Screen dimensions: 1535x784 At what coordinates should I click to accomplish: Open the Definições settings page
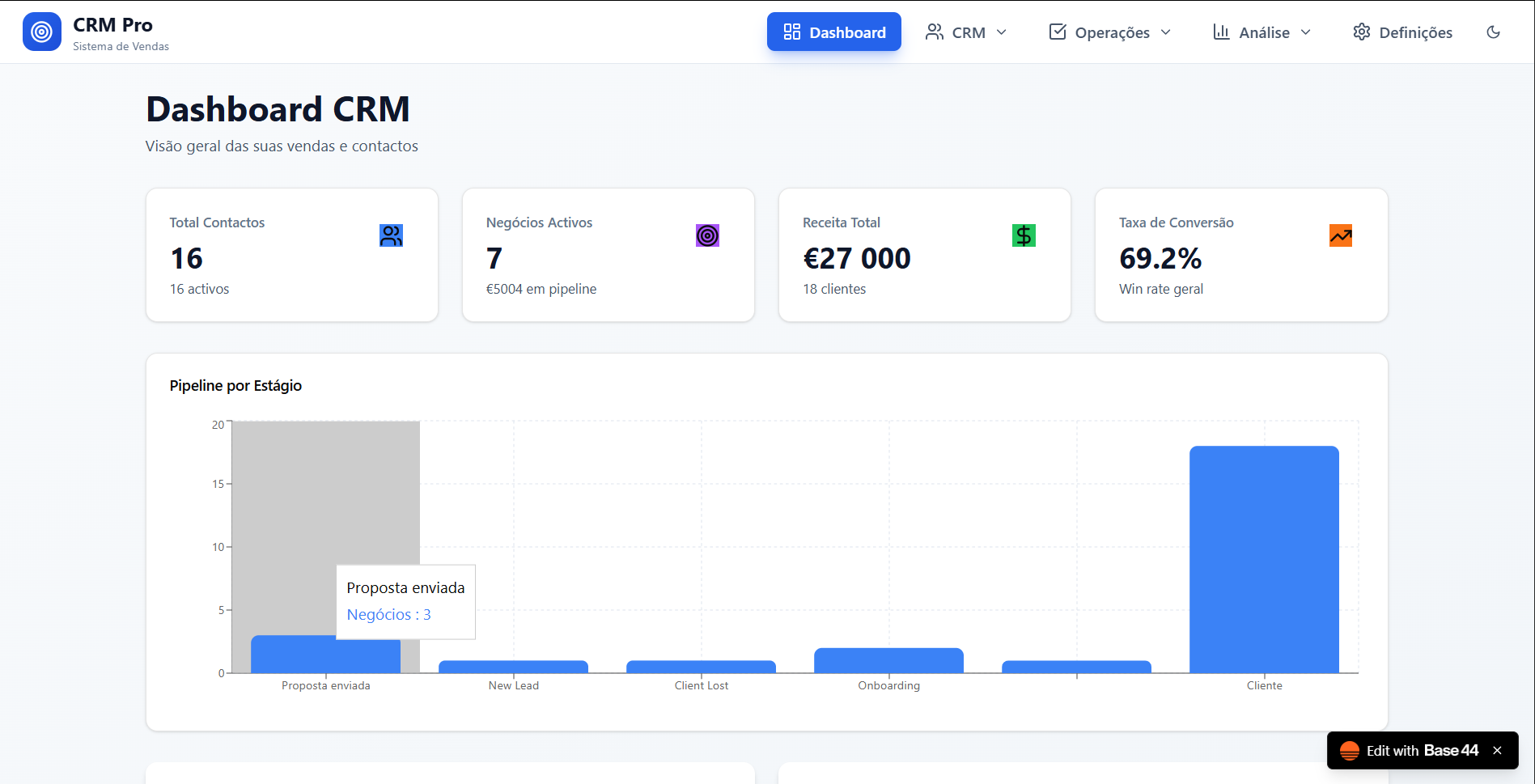tap(1402, 32)
